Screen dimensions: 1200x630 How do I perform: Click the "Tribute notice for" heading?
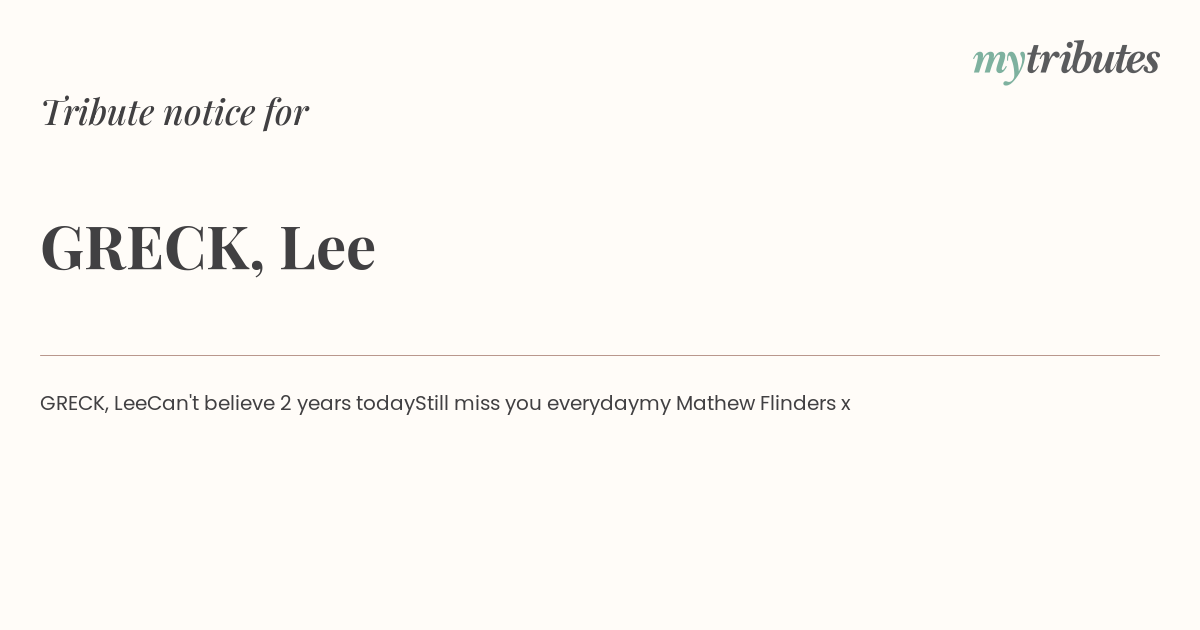point(175,112)
